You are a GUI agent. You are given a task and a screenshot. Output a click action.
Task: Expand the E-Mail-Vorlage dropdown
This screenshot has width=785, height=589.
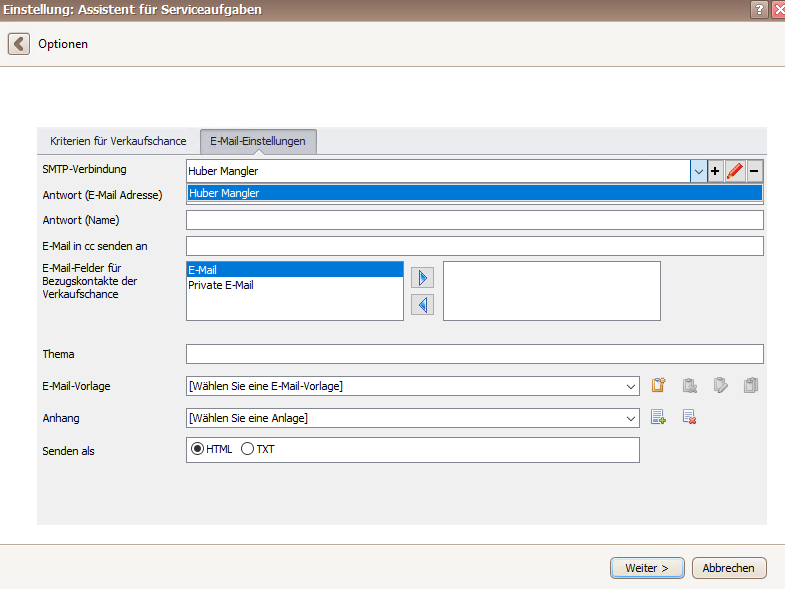tap(631, 386)
